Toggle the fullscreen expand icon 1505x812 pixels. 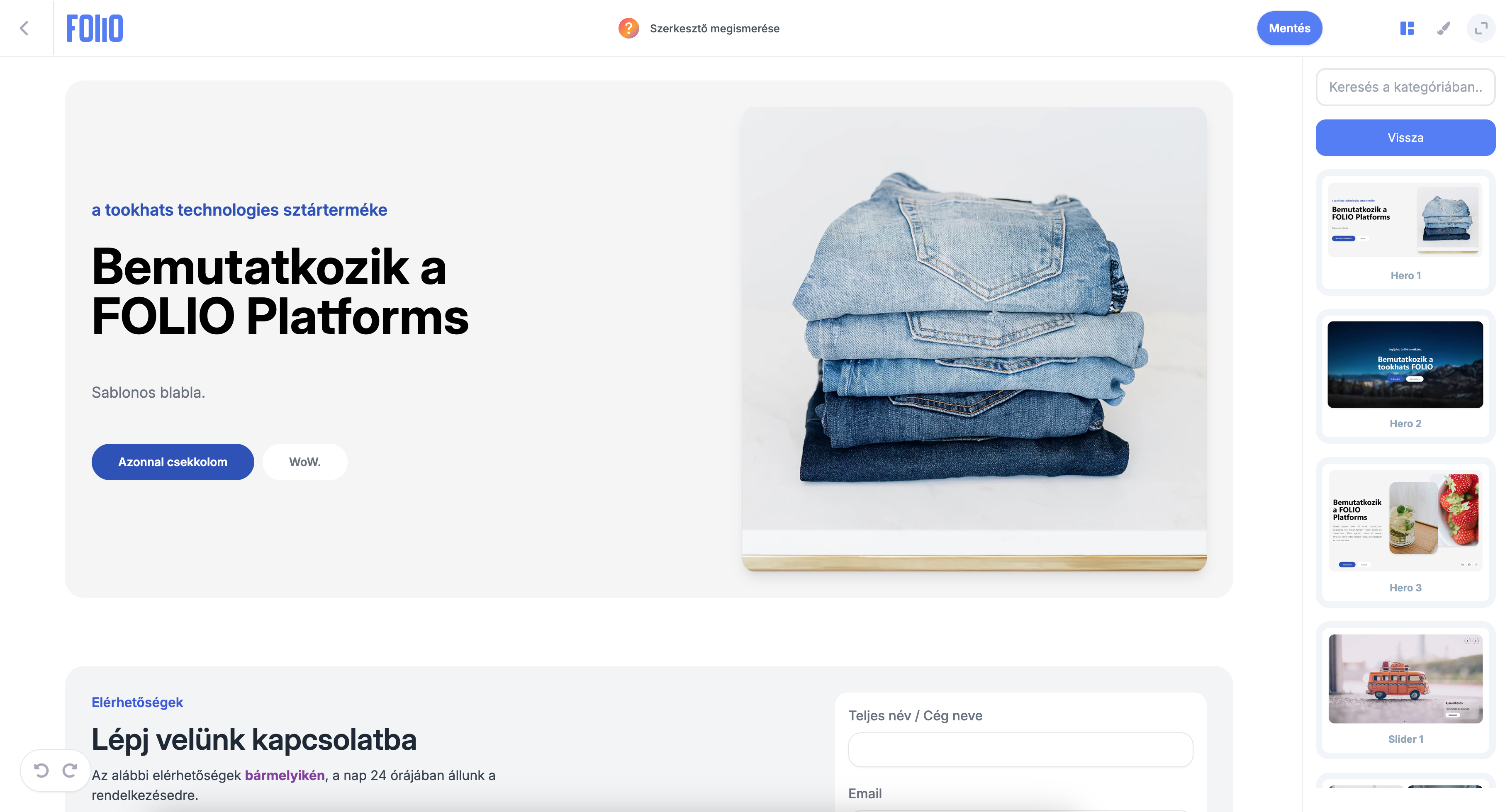(x=1481, y=28)
